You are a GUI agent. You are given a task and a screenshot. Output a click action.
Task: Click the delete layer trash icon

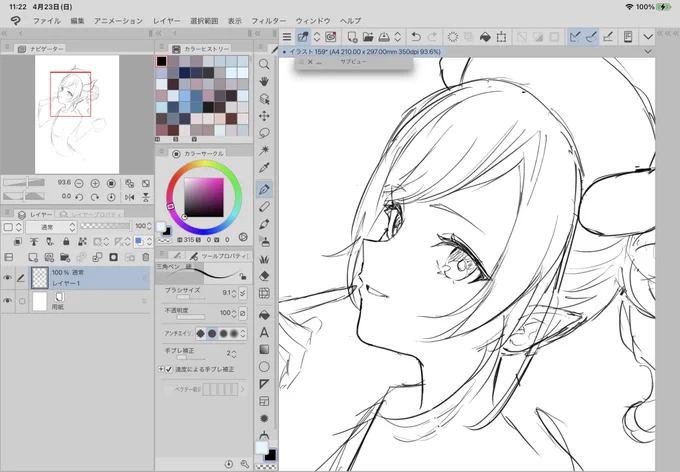pyautogui.click(x=146, y=257)
